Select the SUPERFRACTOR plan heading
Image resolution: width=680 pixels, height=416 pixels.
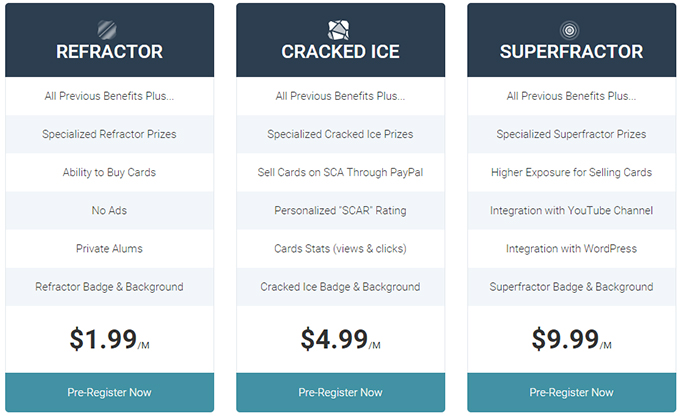(572, 52)
